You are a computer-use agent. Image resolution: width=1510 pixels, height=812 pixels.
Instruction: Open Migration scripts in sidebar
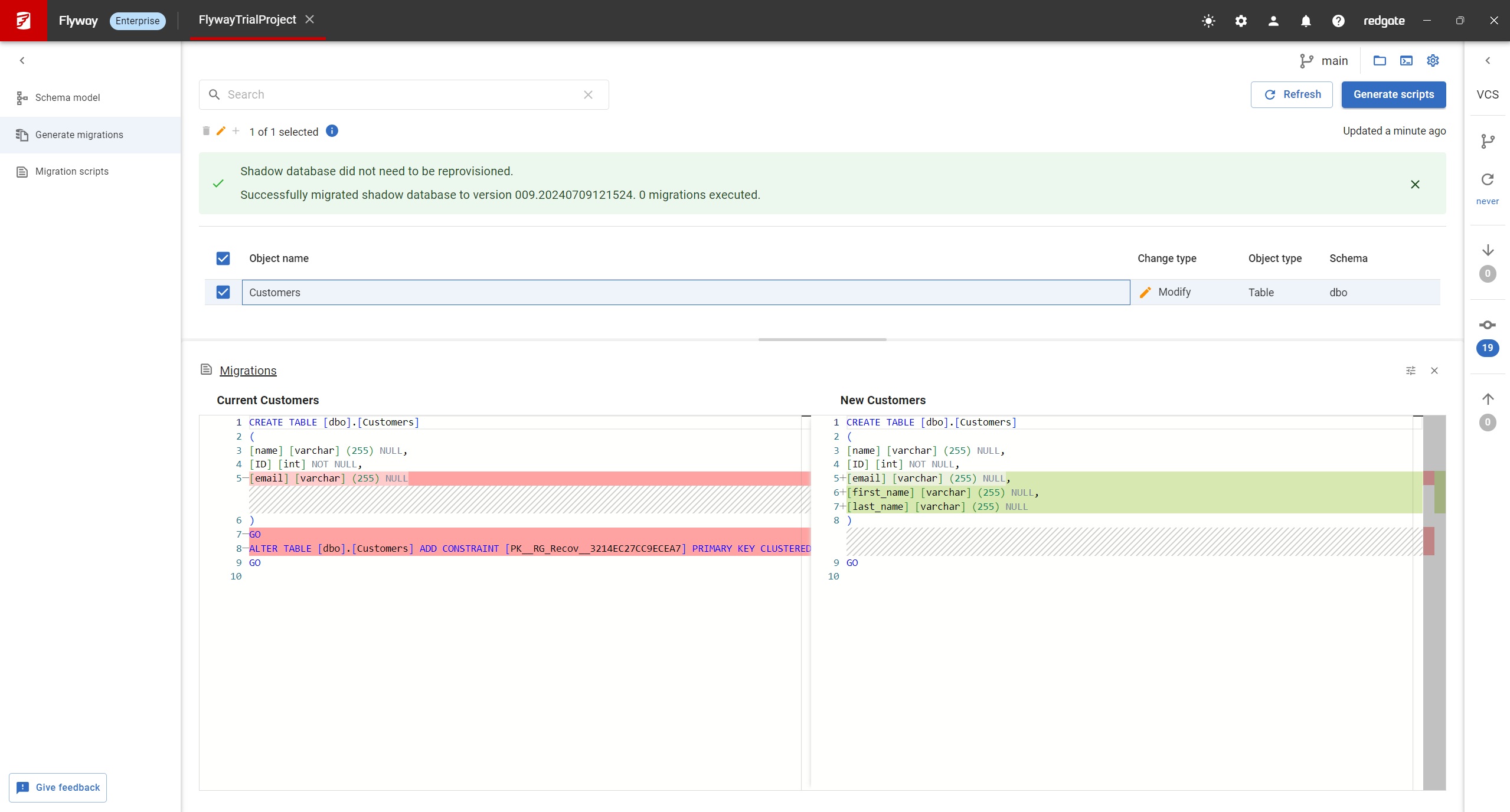[x=71, y=171]
